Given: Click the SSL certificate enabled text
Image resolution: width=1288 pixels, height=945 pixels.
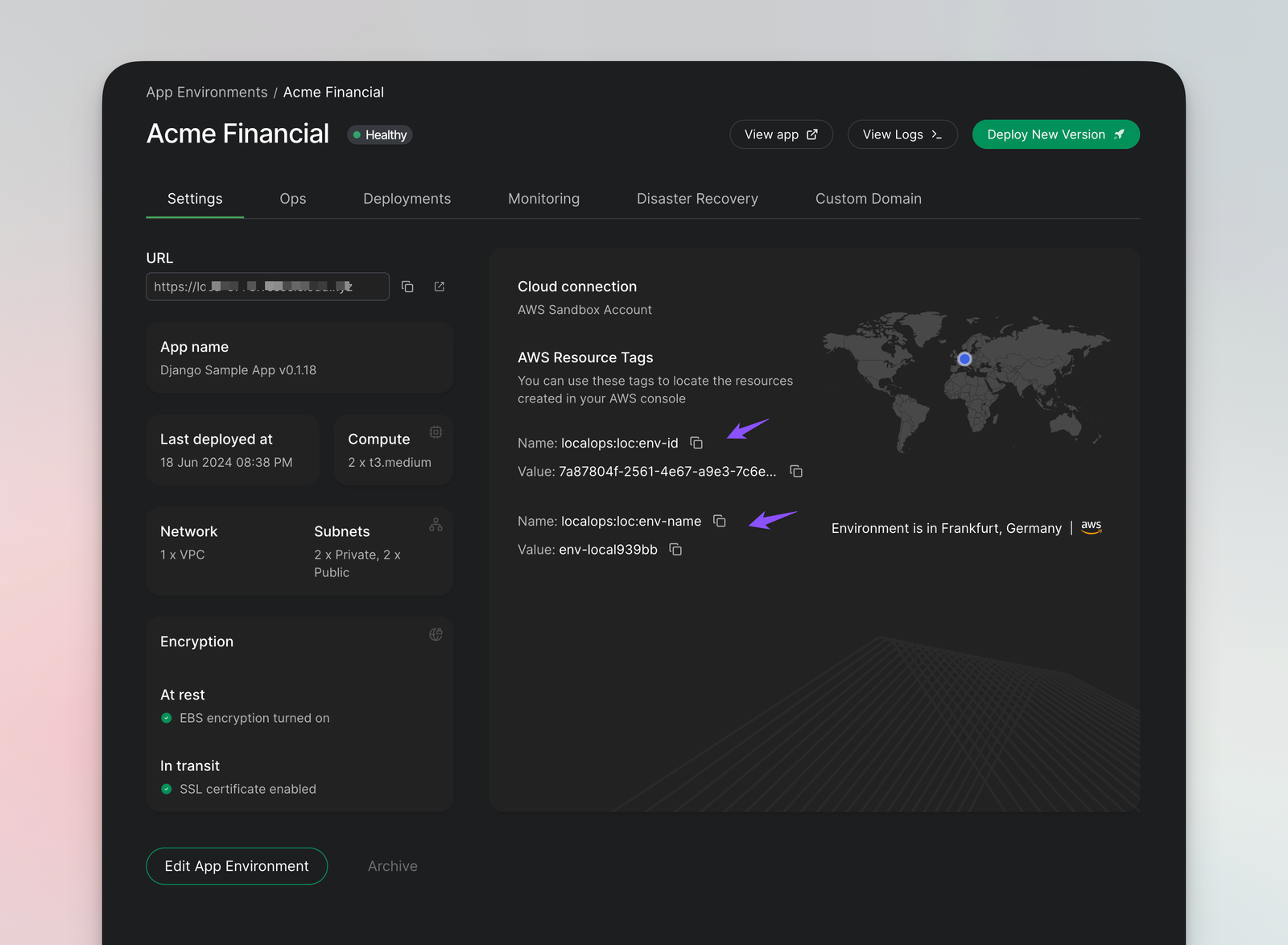Looking at the screenshot, I should pyautogui.click(x=248, y=789).
